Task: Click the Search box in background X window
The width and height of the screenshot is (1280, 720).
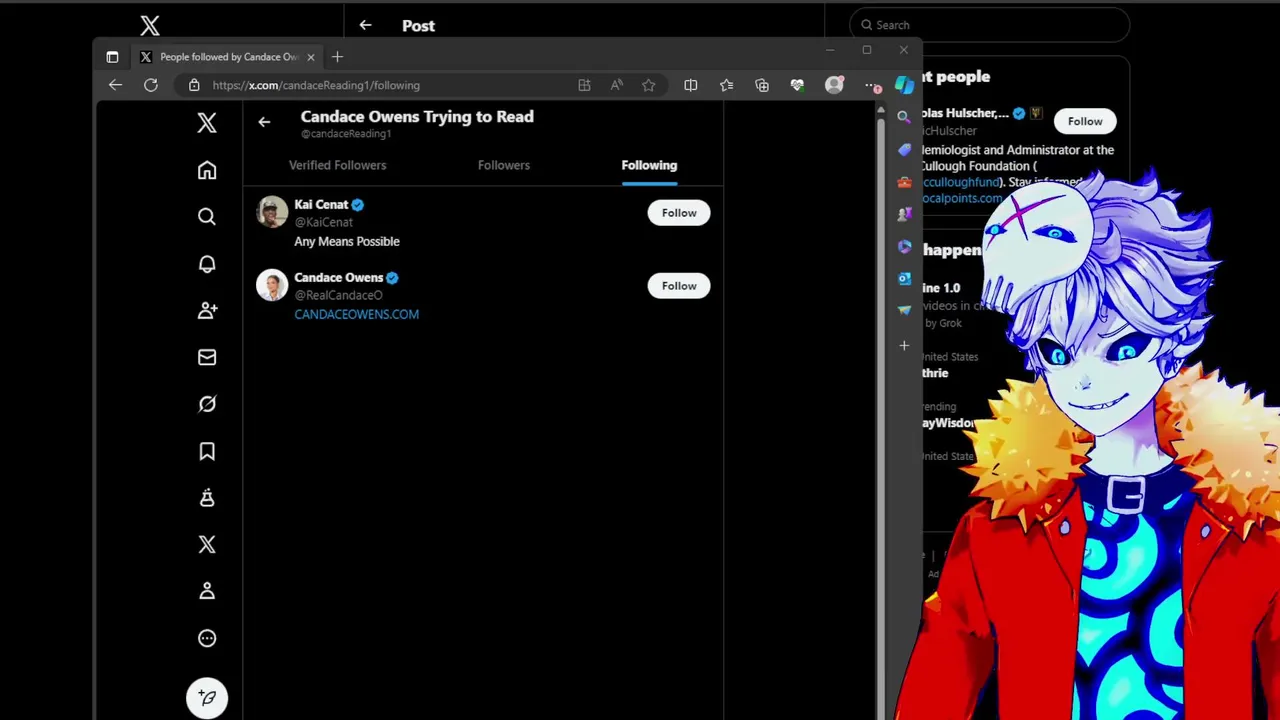Action: [x=990, y=25]
